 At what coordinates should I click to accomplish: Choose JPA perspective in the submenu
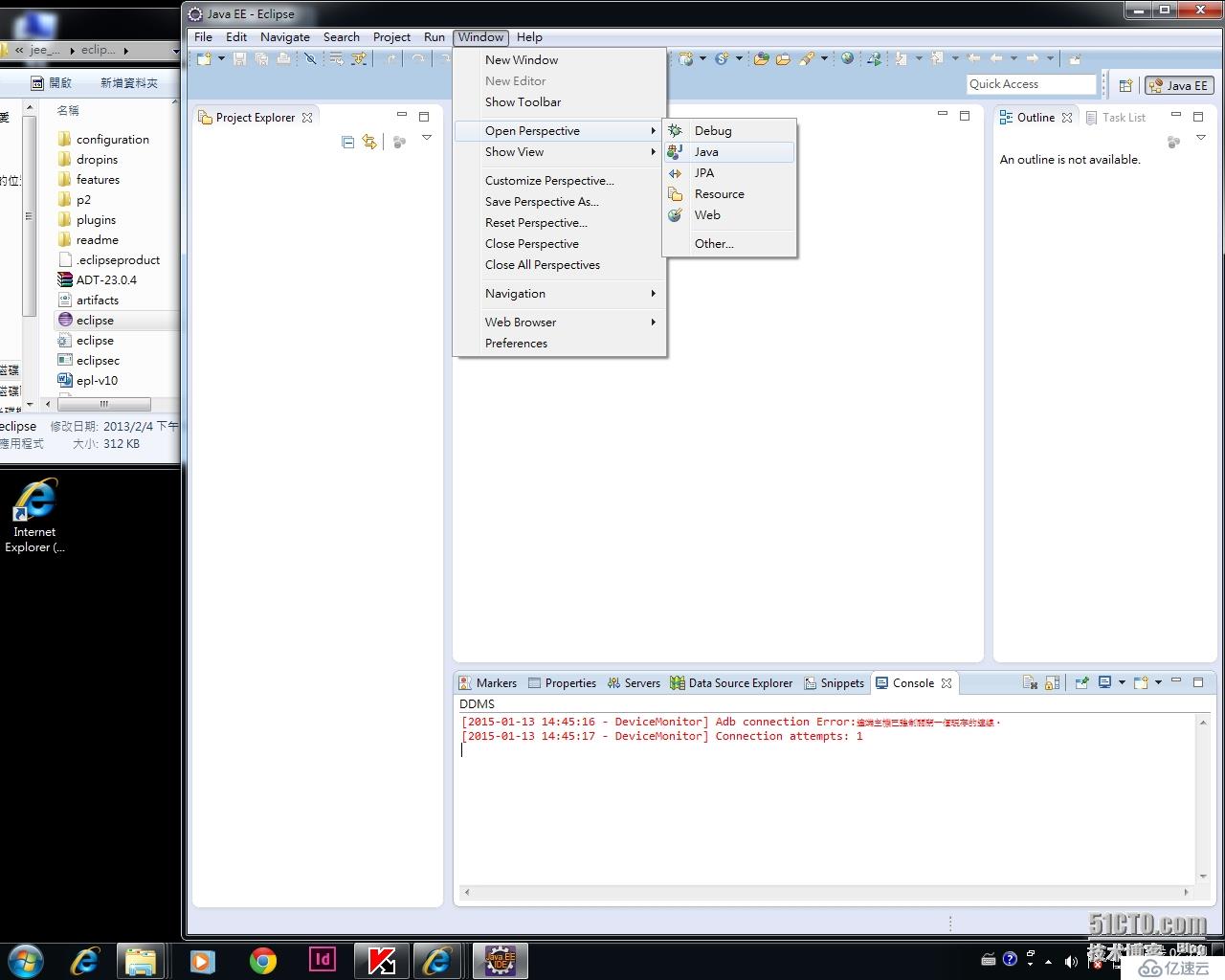[729, 173]
